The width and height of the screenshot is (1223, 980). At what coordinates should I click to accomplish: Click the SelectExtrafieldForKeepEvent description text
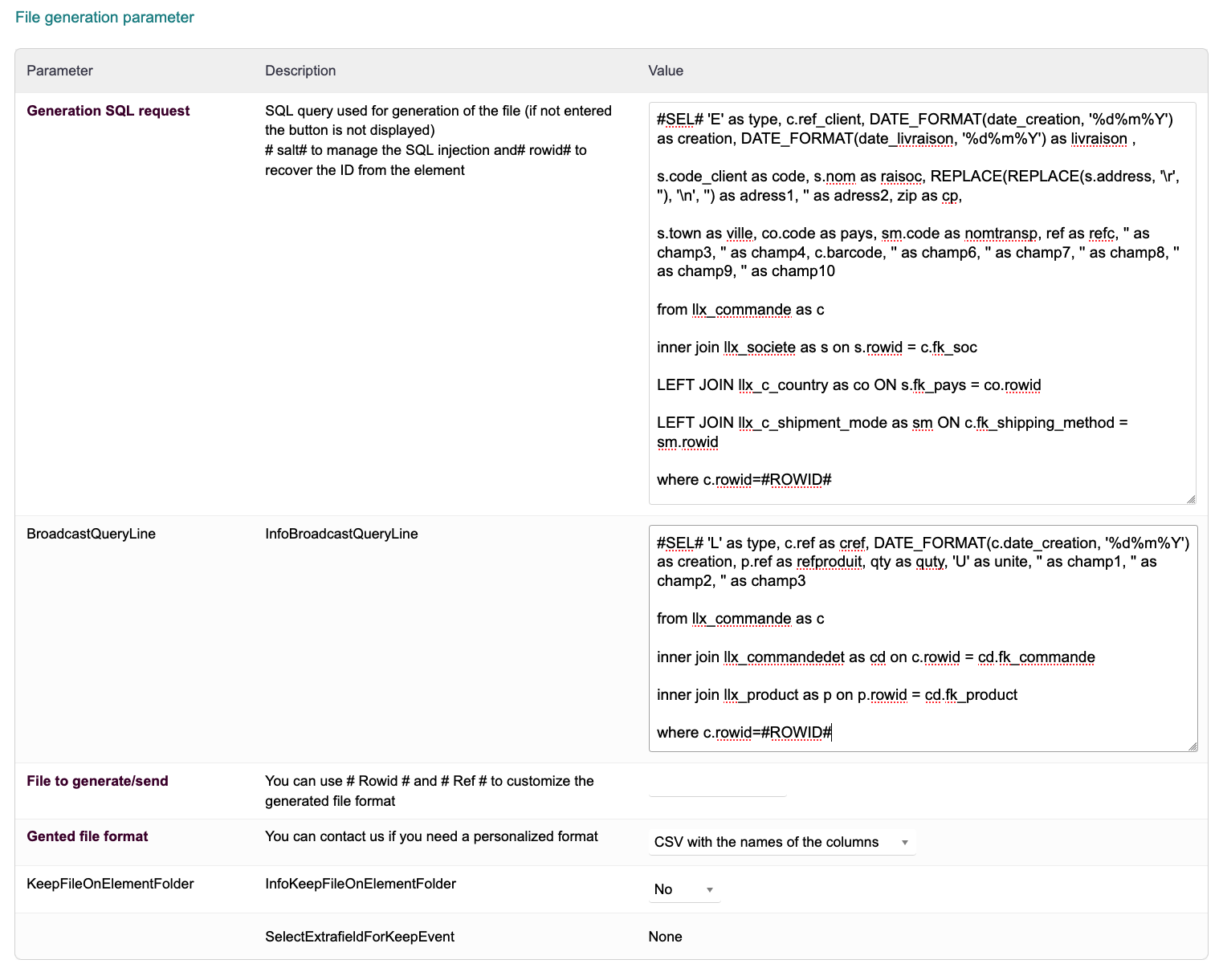point(360,937)
